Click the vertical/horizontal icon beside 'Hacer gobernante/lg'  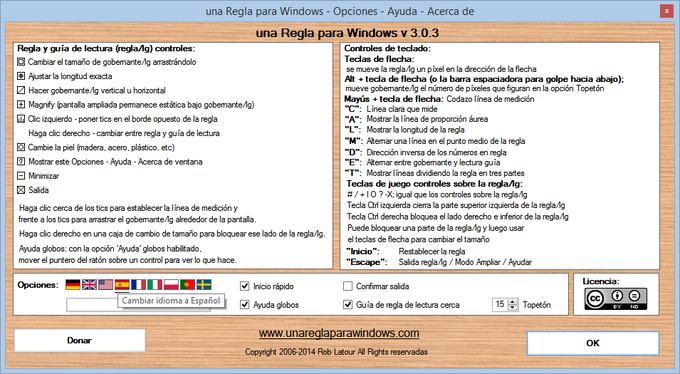(21, 90)
